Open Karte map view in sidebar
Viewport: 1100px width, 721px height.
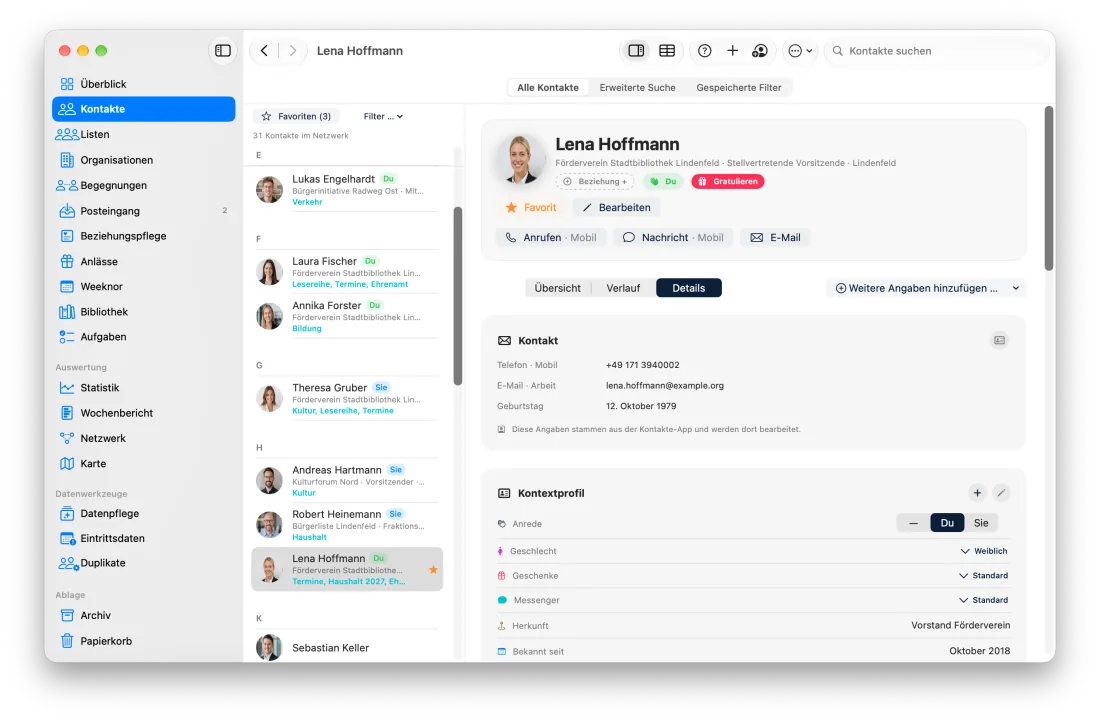[144, 464]
